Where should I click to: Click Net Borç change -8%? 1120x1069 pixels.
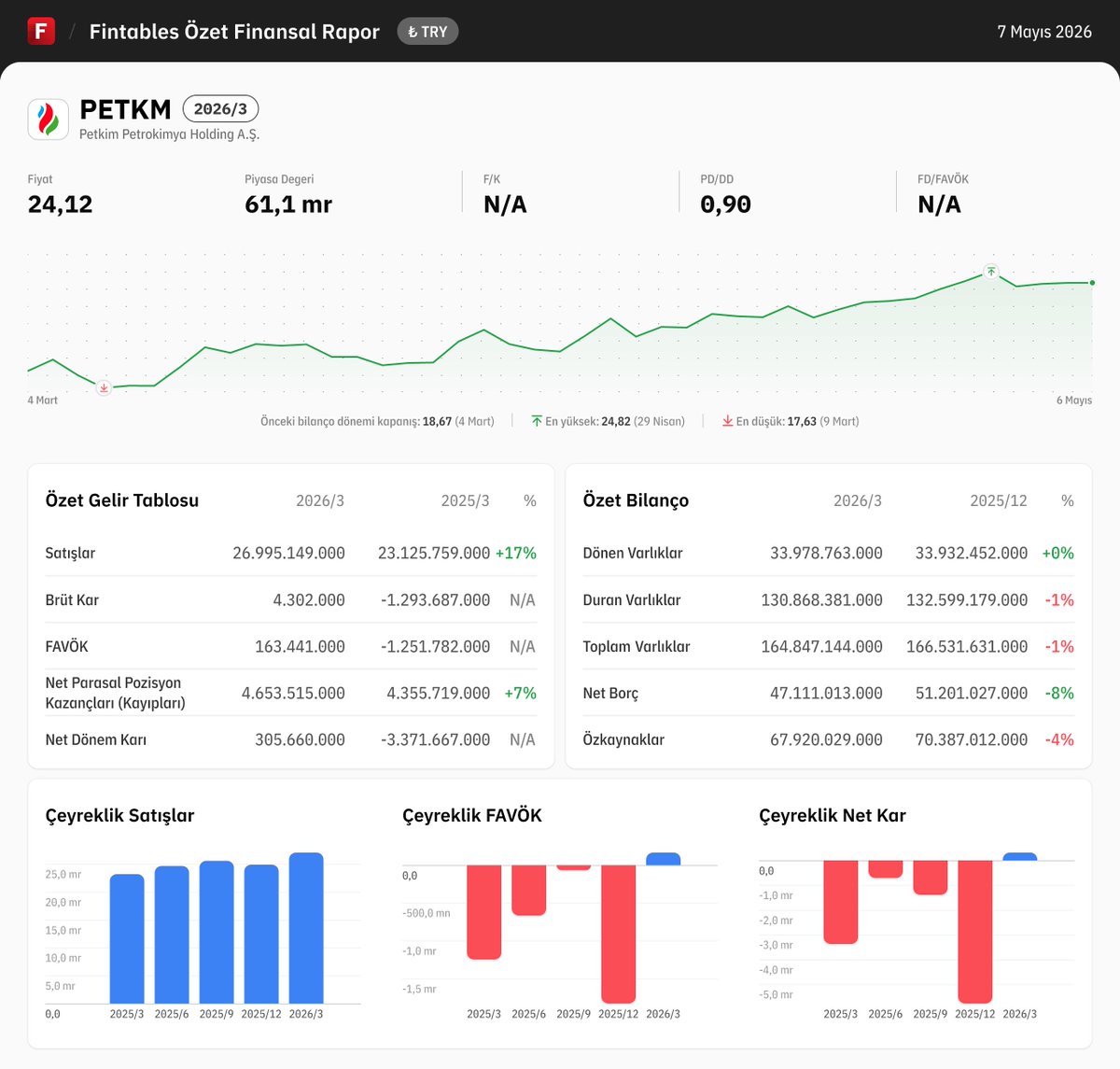pos(1059,693)
